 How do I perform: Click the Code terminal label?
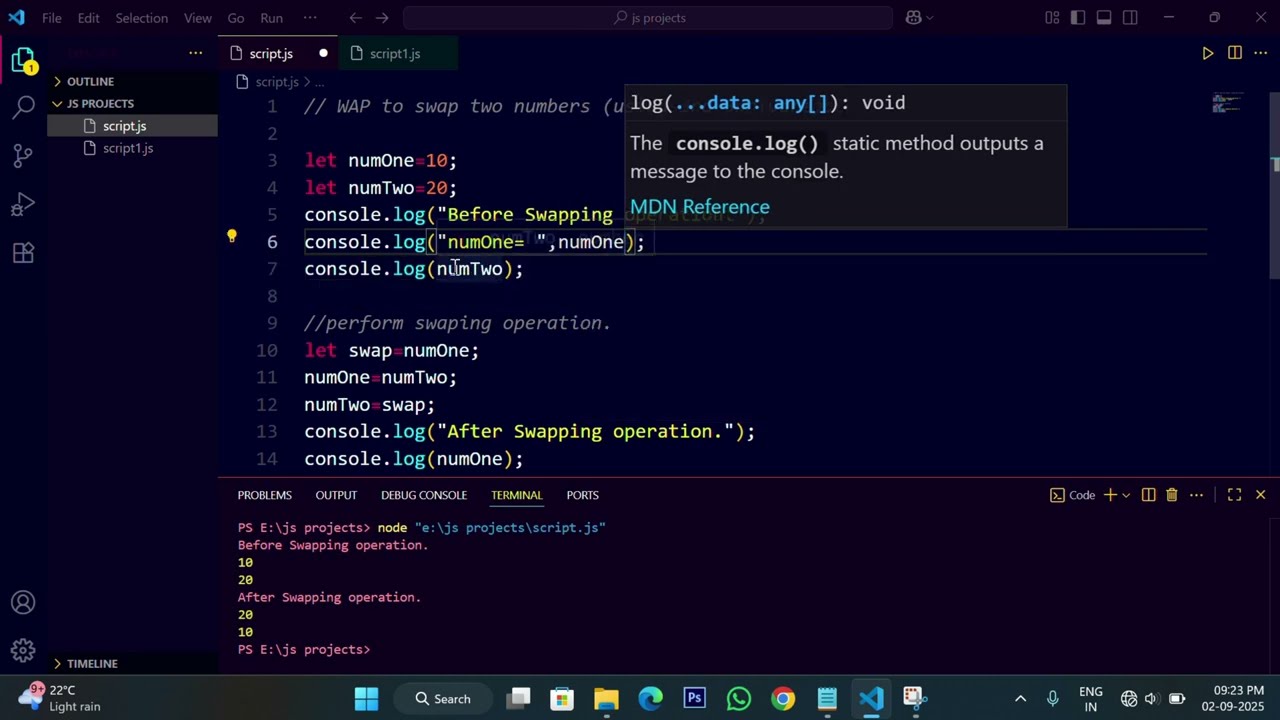point(1072,495)
